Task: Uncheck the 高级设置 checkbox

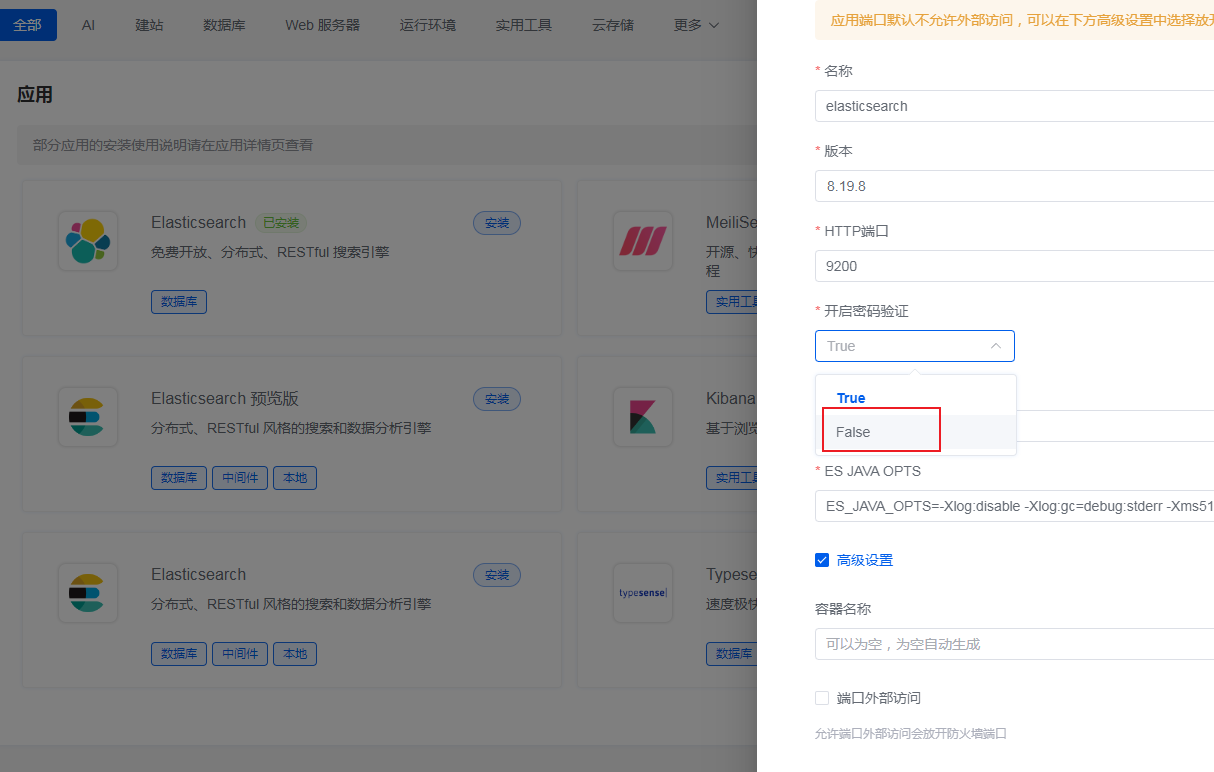Action: point(822,560)
